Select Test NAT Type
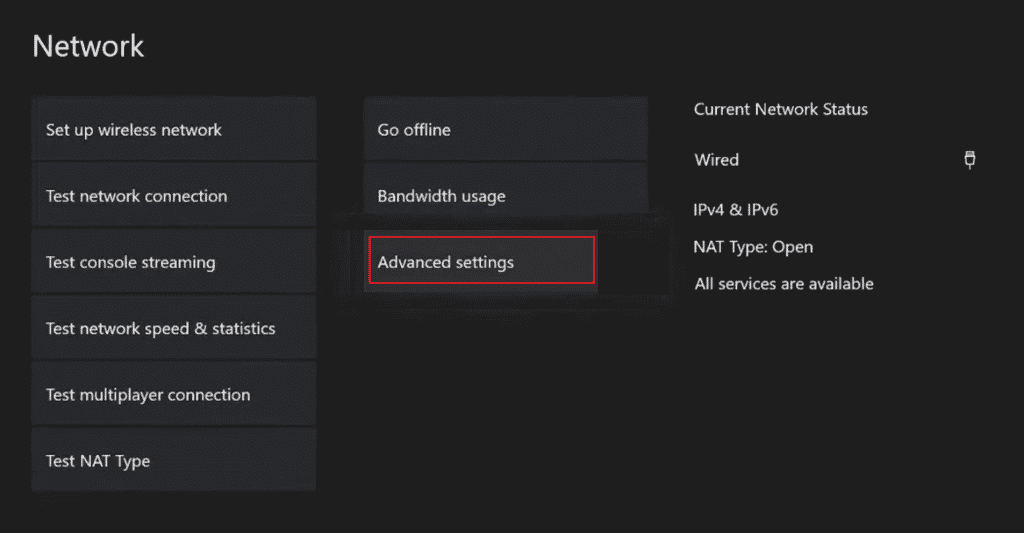 pyautogui.click(x=174, y=460)
